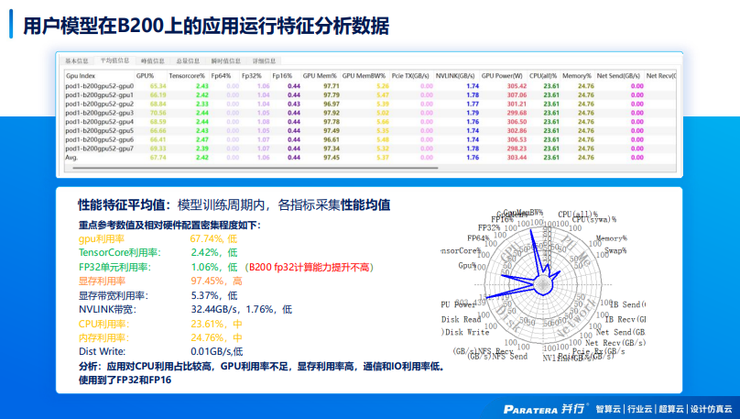
Task: Select row pod1-b200gpu52-gpu4
Action: [x=370, y=122]
